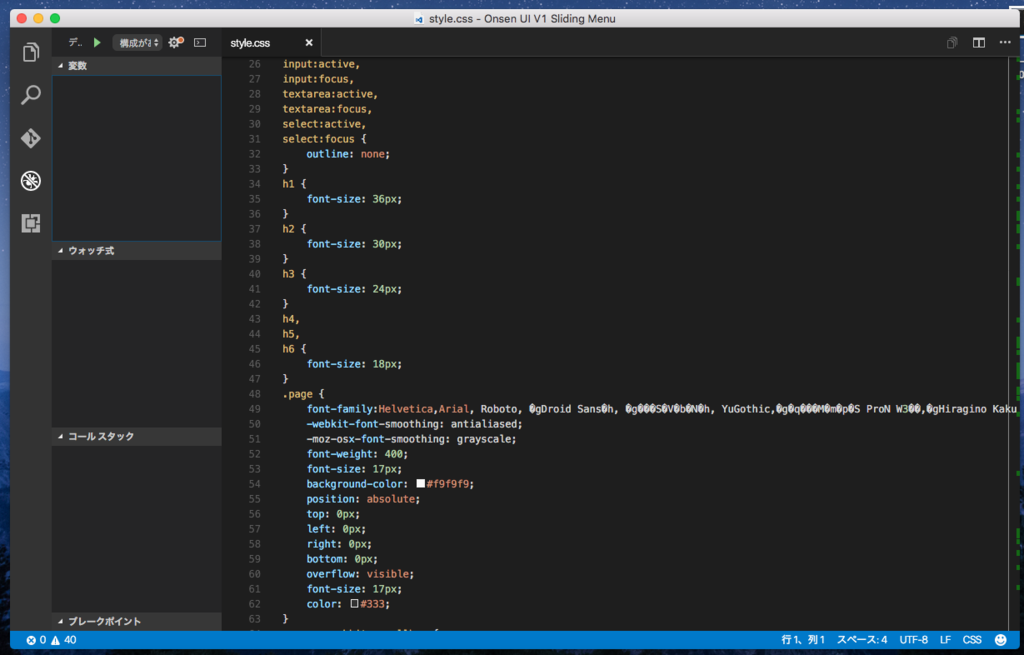Click 'position: absolute;' line
The height and width of the screenshot is (655, 1024).
[x=363, y=499]
